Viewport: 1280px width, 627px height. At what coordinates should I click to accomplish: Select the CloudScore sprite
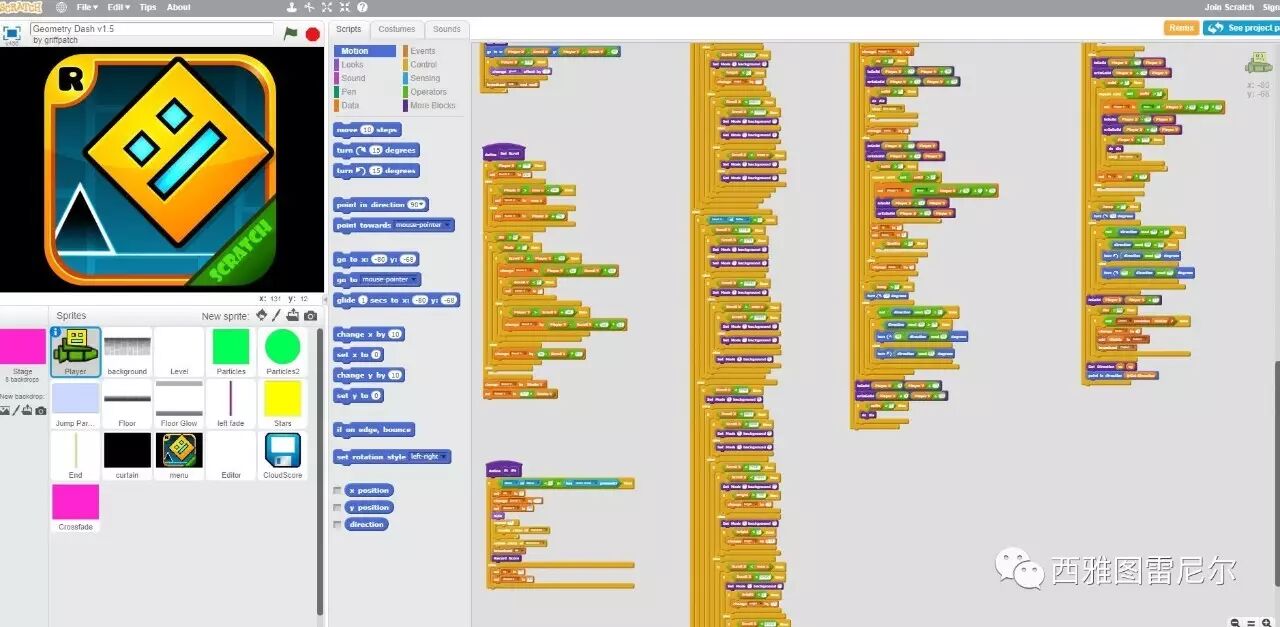point(283,456)
